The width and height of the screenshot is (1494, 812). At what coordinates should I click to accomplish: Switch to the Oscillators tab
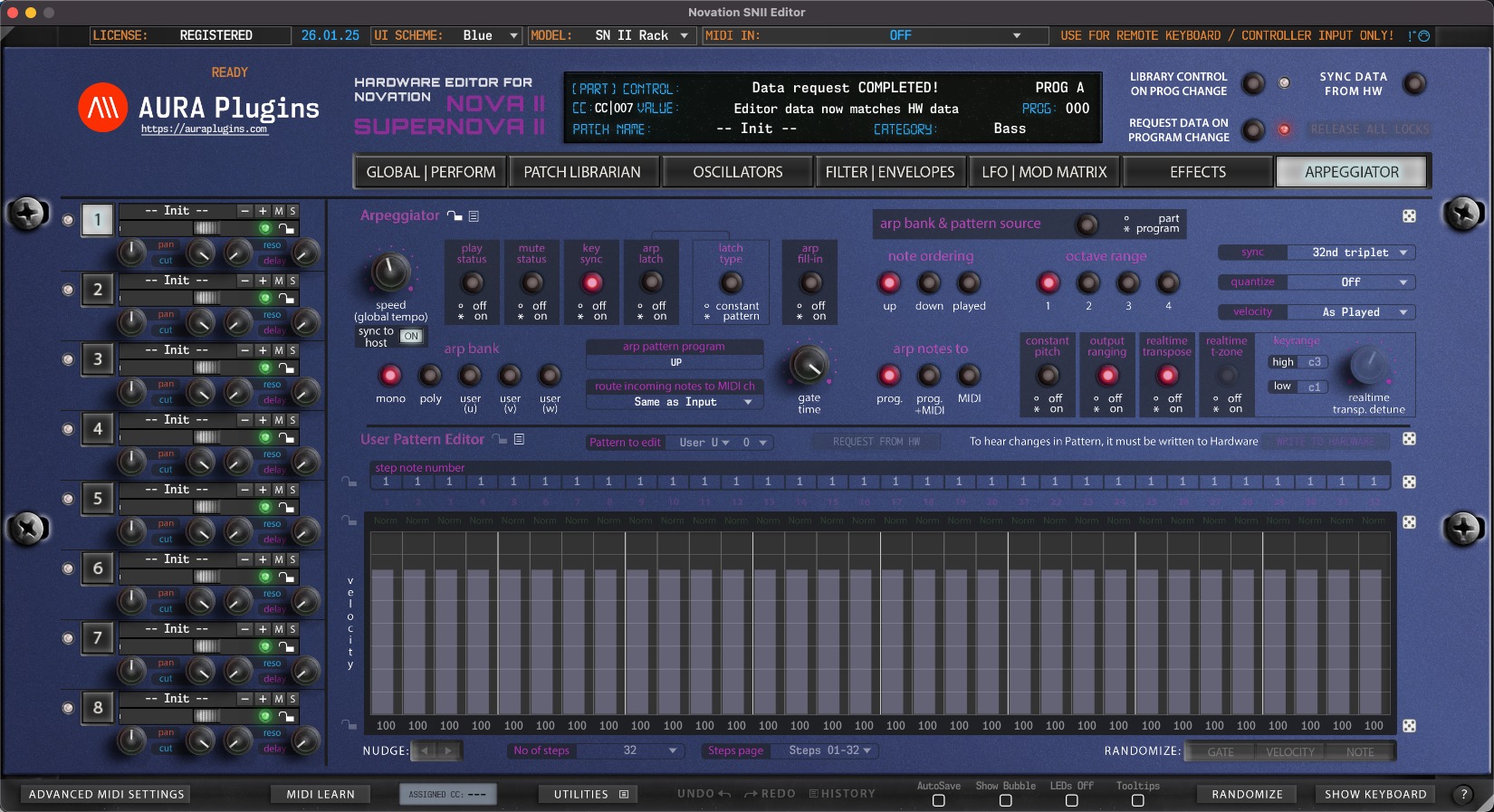(737, 172)
